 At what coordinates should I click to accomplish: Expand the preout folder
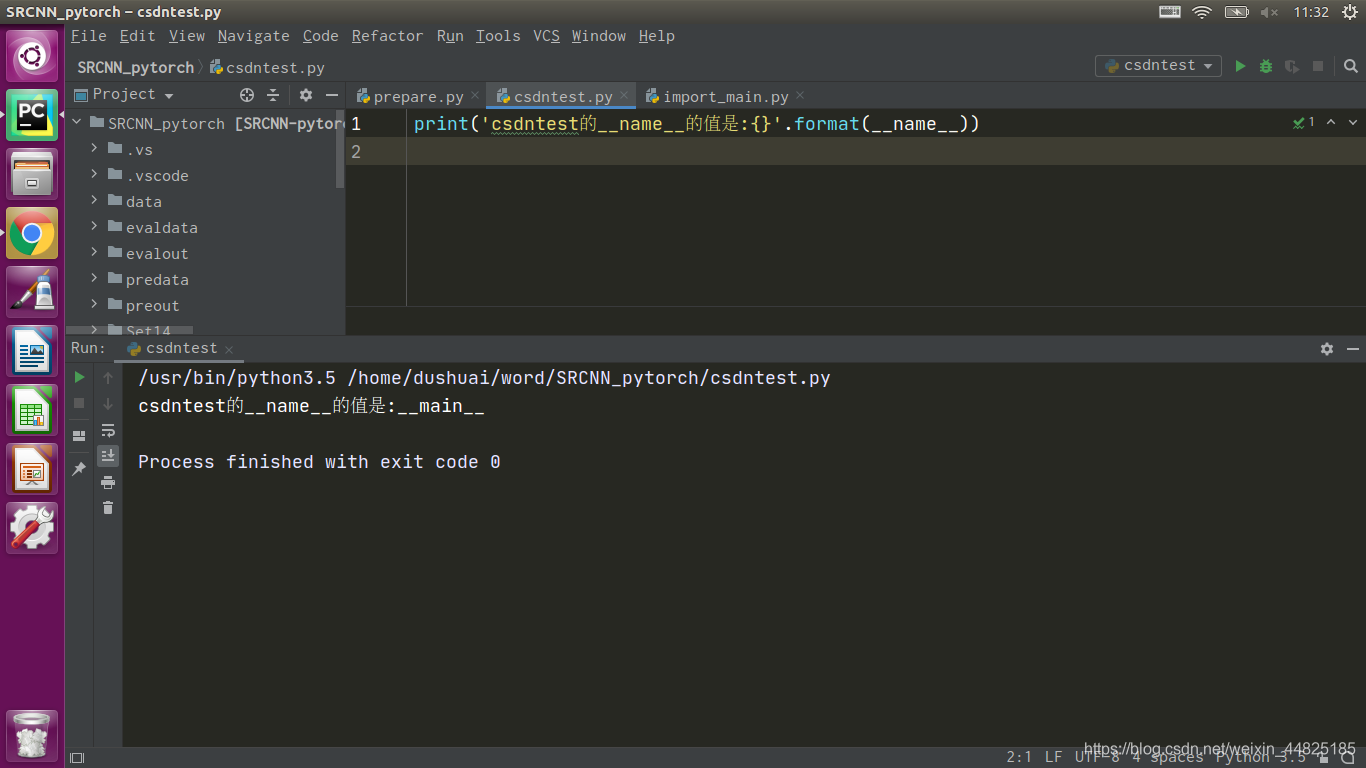pyautogui.click(x=94, y=304)
